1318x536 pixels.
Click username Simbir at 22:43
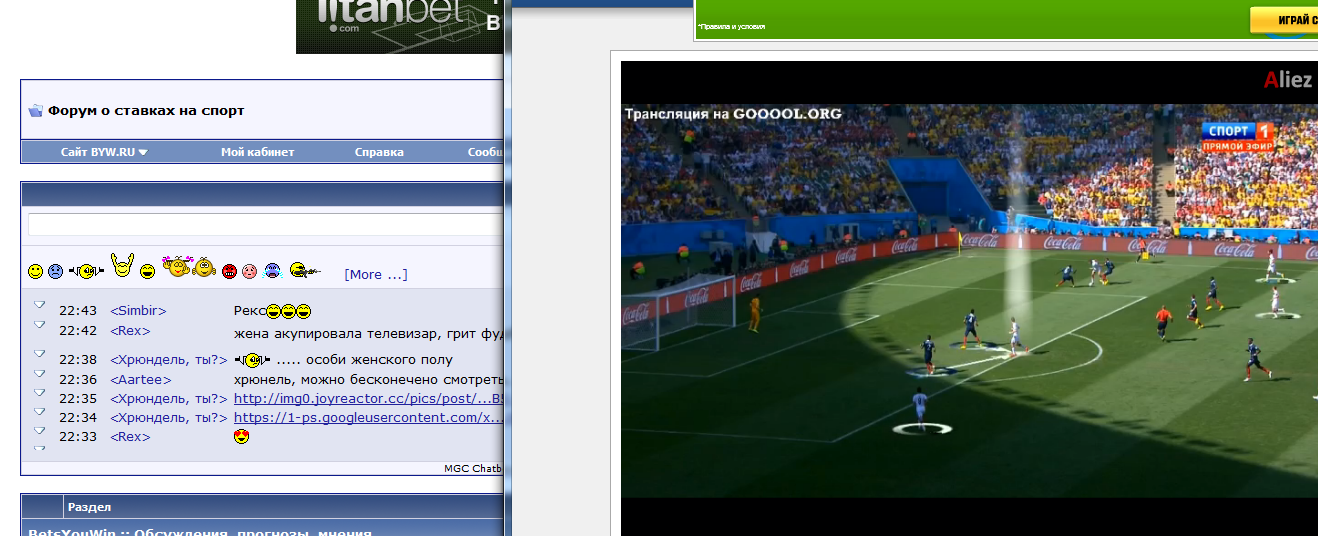pyautogui.click(x=138, y=311)
